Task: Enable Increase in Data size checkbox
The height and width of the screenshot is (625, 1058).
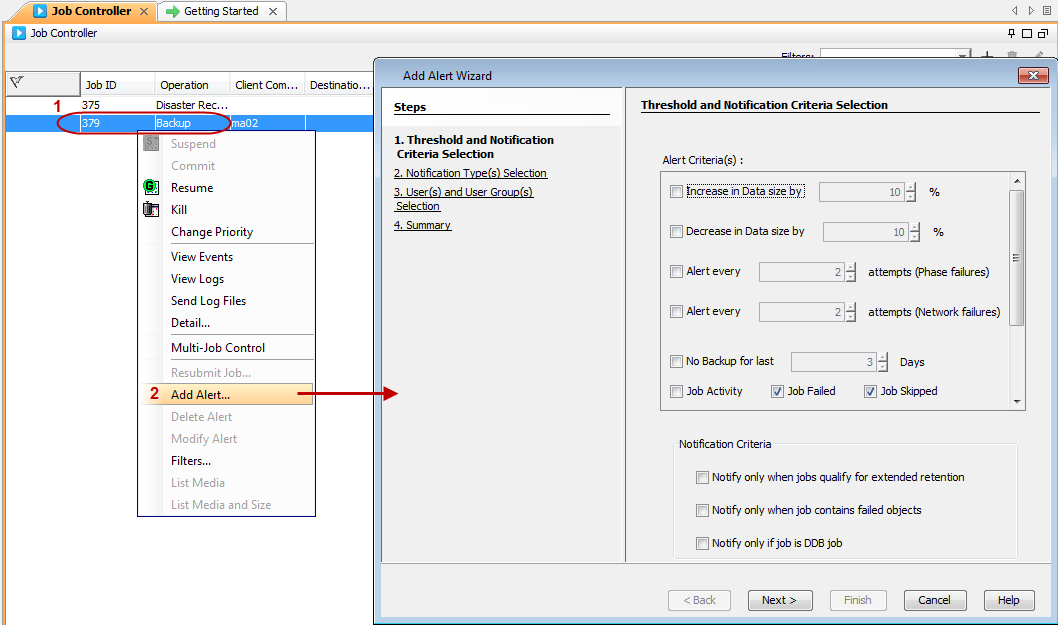Action: coord(677,192)
